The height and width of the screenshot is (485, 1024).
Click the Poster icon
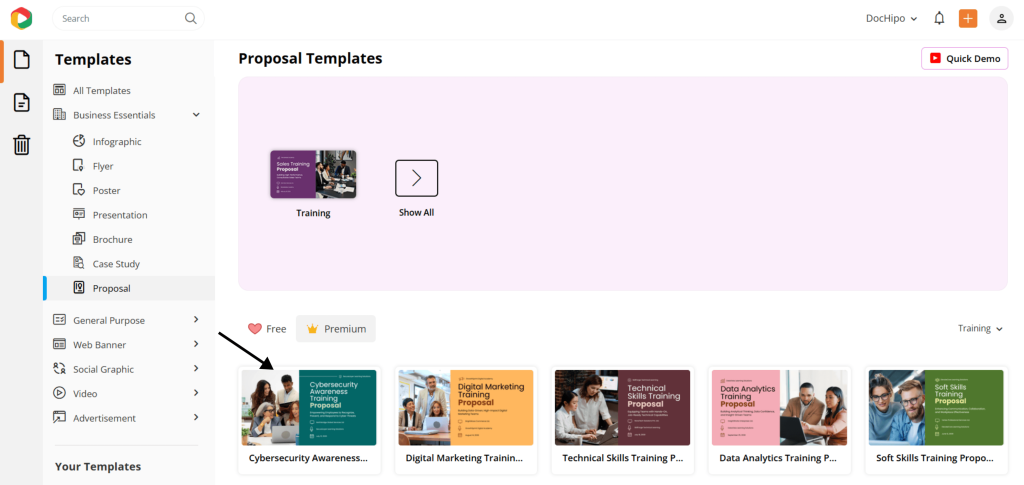(x=79, y=190)
